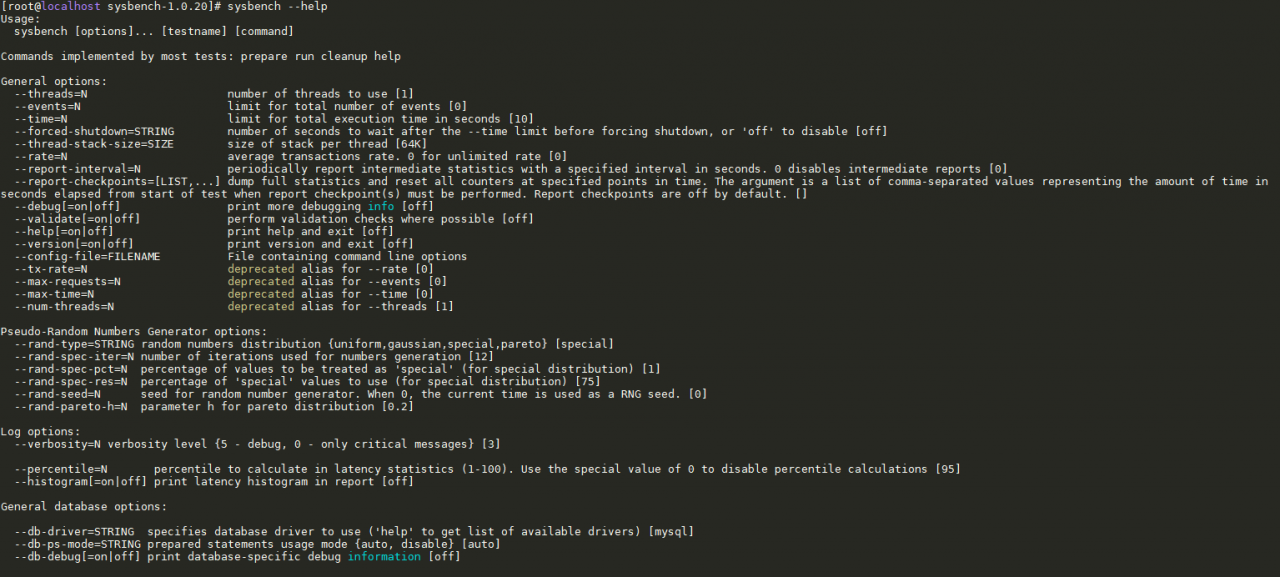Click the --threads=N option text
The image size is (1280, 577).
coord(51,94)
